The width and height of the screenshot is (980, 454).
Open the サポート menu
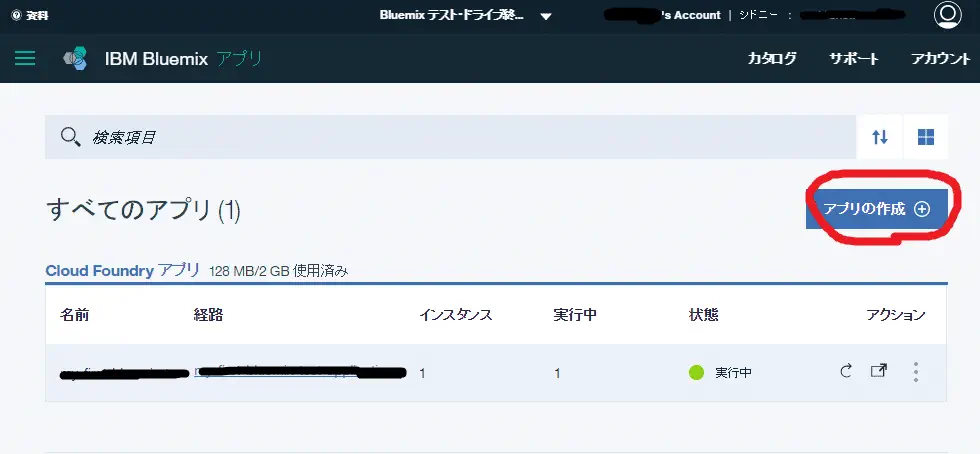854,58
